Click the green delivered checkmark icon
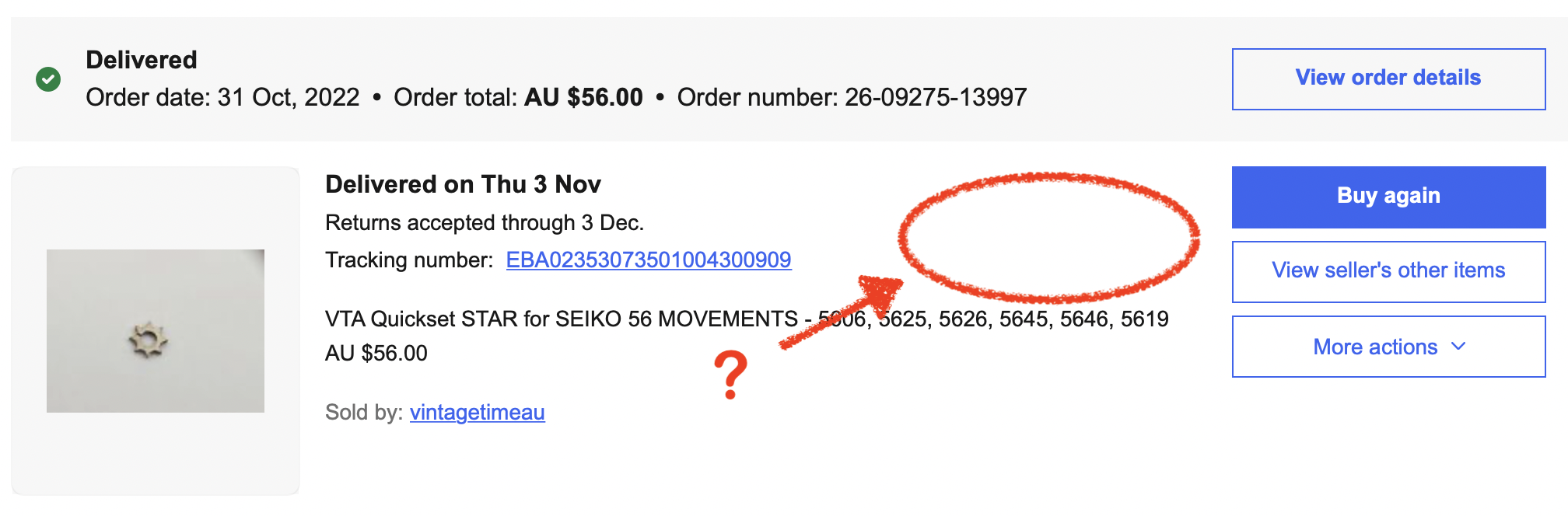Viewport: 1568px width, 516px height. 48,78
